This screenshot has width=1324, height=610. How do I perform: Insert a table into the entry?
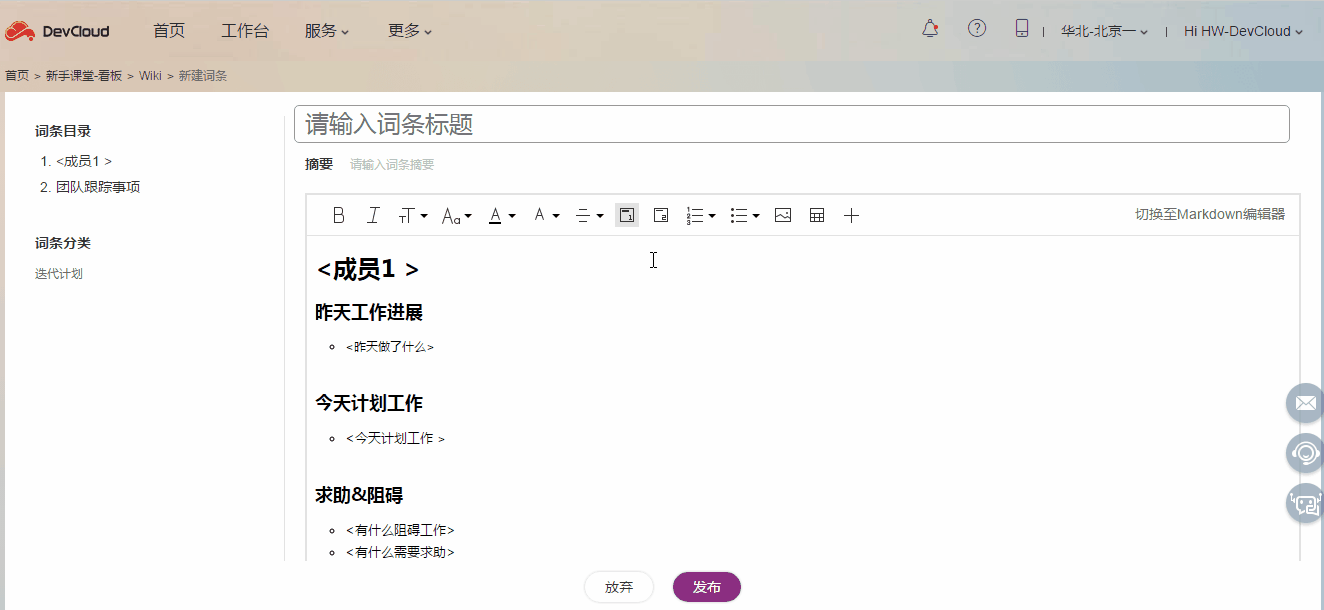(817, 214)
